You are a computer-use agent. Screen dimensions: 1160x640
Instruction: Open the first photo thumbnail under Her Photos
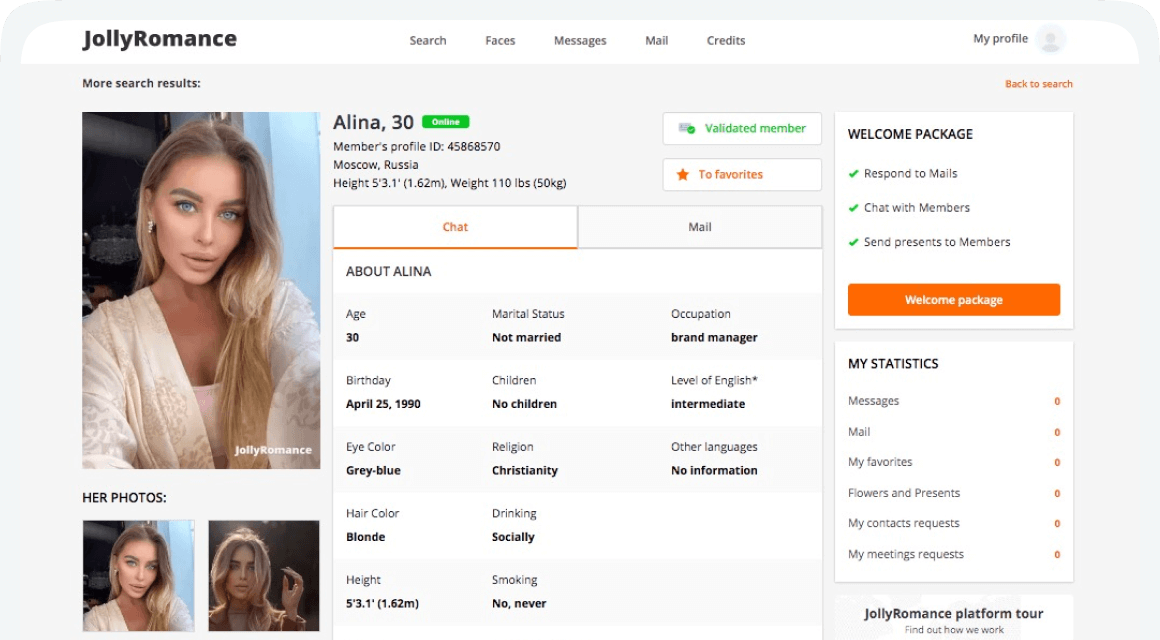click(x=139, y=576)
